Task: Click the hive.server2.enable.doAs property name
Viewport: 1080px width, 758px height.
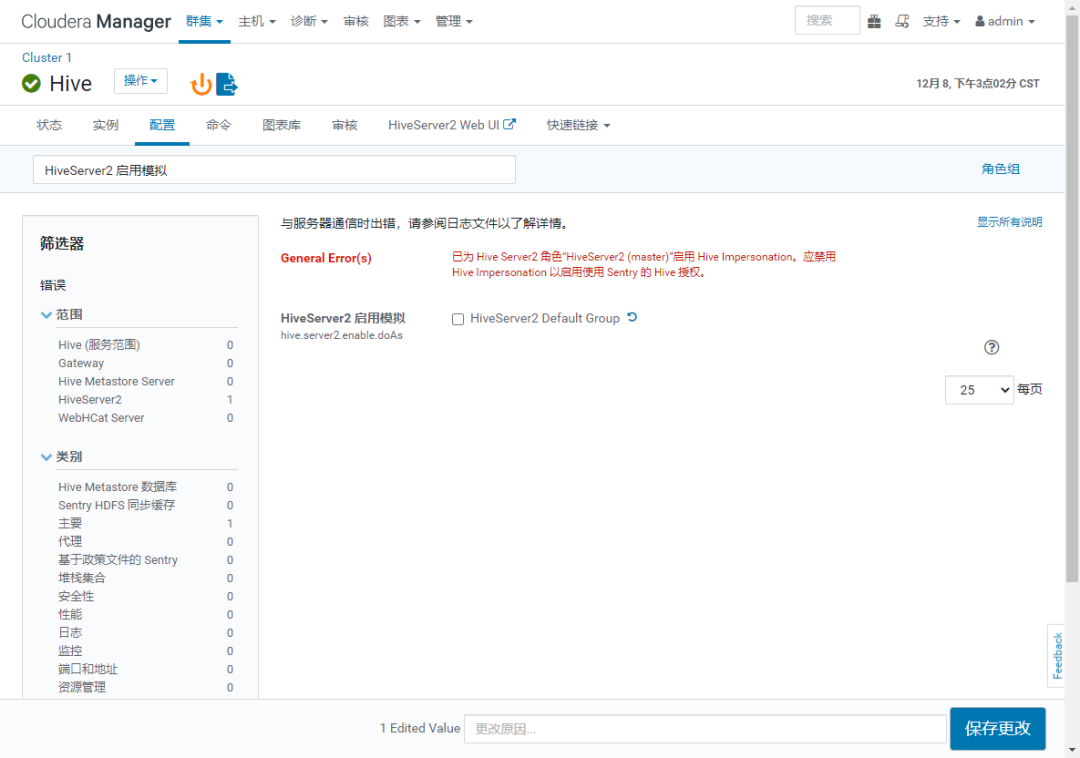Action: coord(342,335)
